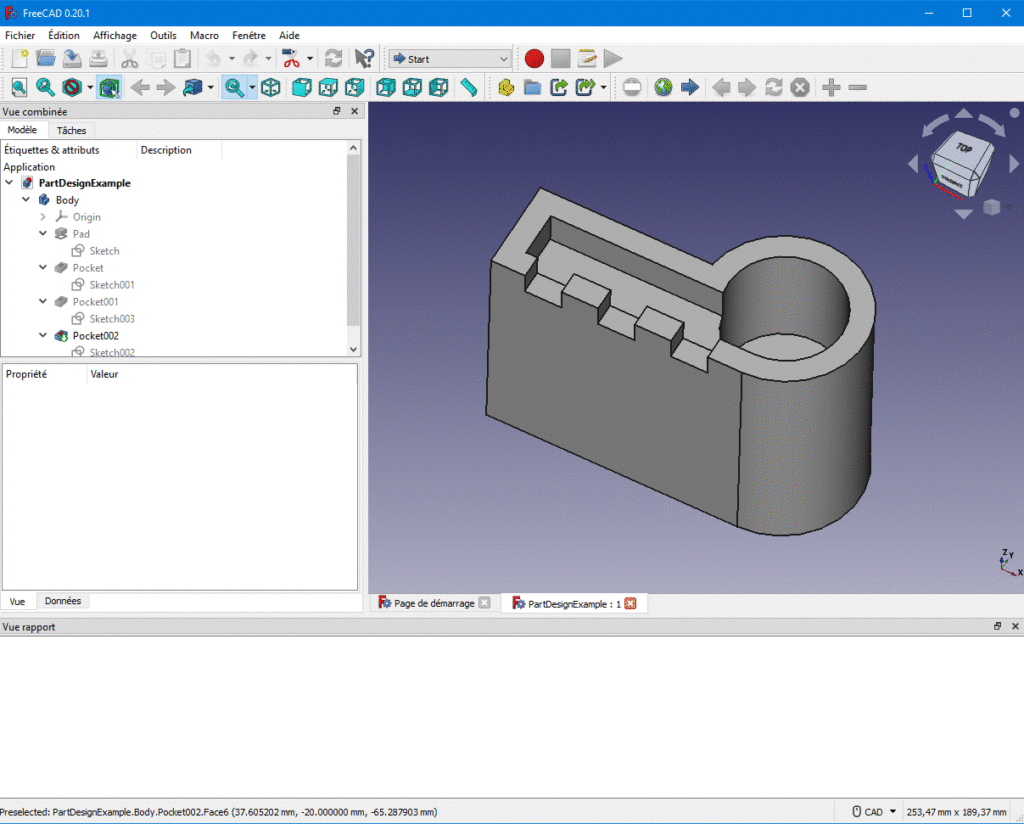Screen dimensions: 1024x824
Task: Open the Fichier menu
Action: pos(20,35)
